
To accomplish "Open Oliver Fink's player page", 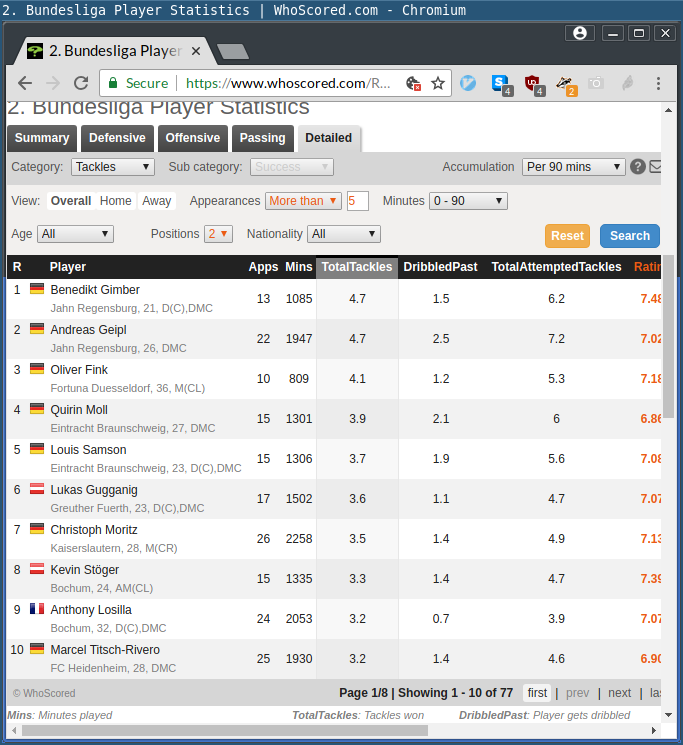I will 79,370.
